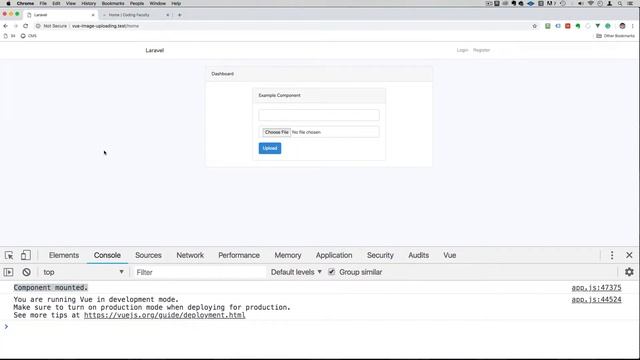Close the Home | Coding Faculty tab
This screenshot has height=360, width=640.
(x=167, y=15)
